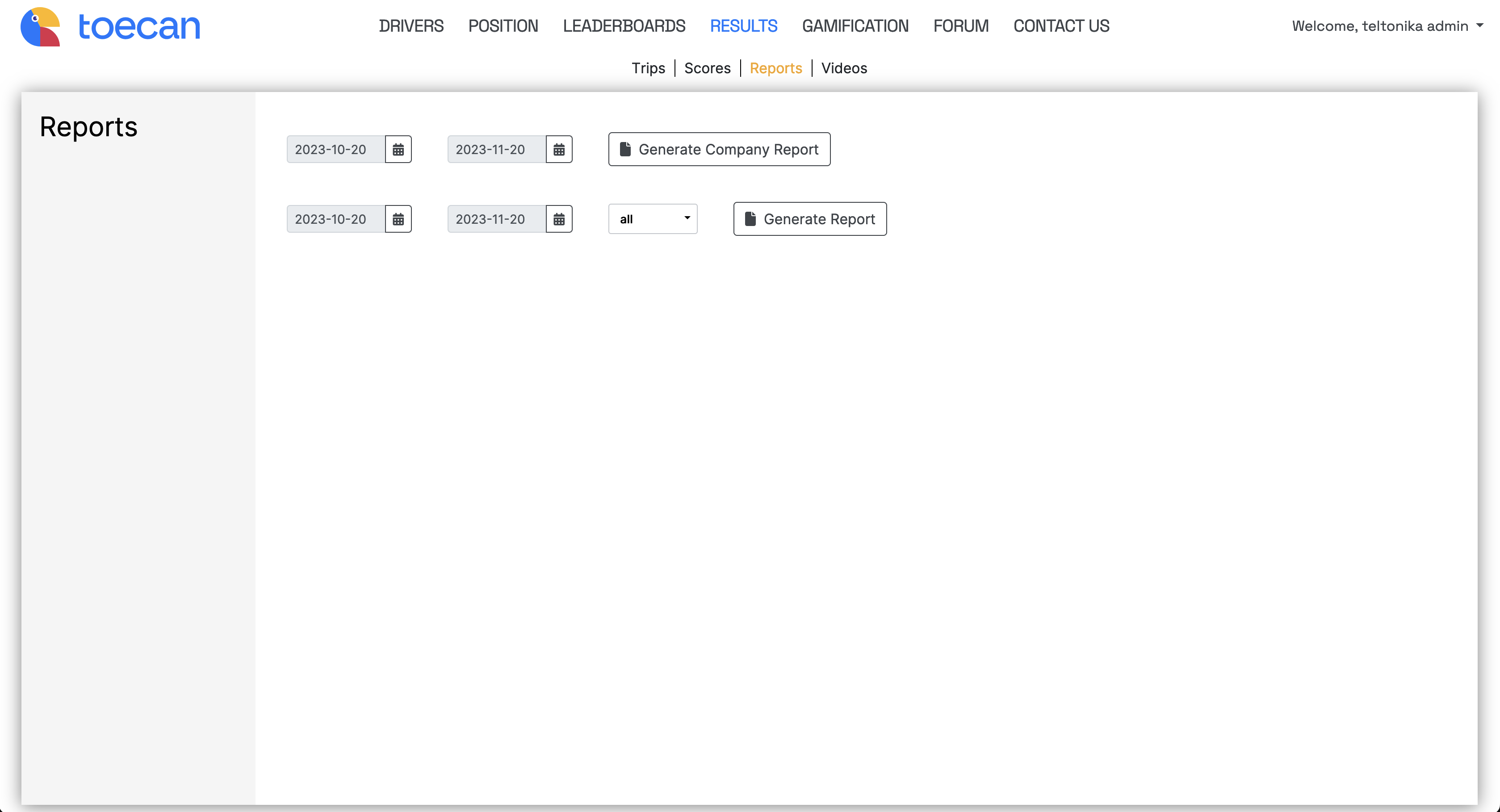Open calendar for driver report start date
The height and width of the screenshot is (812, 1500).
(398, 219)
